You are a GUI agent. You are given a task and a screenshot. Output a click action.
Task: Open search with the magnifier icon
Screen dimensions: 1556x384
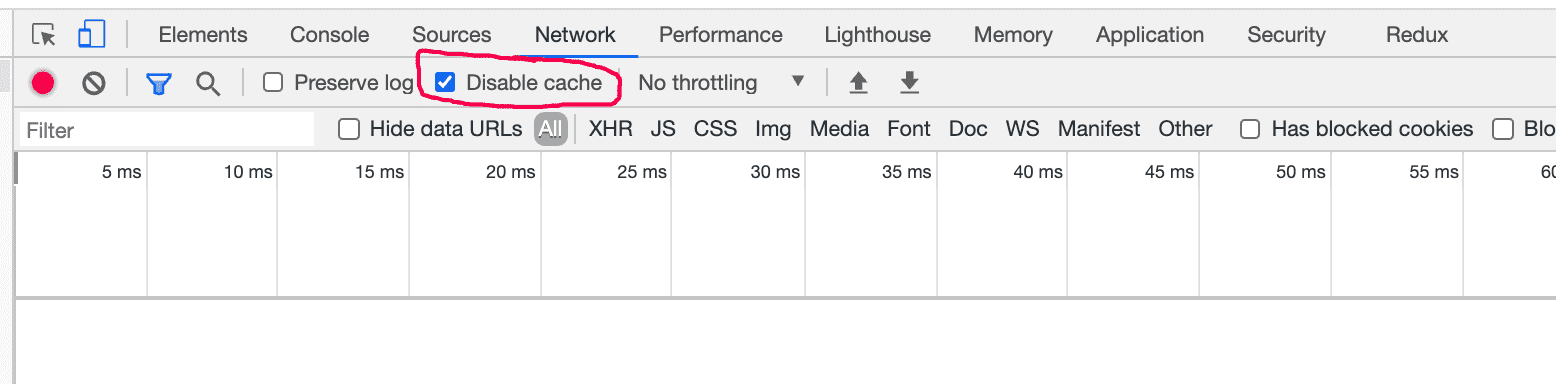(x=208, y=83)
